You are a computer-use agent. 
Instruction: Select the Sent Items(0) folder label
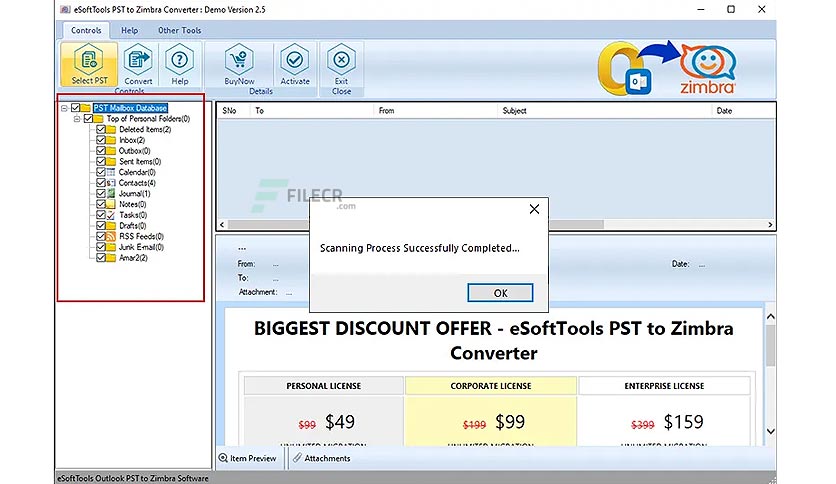click(140, 162)
